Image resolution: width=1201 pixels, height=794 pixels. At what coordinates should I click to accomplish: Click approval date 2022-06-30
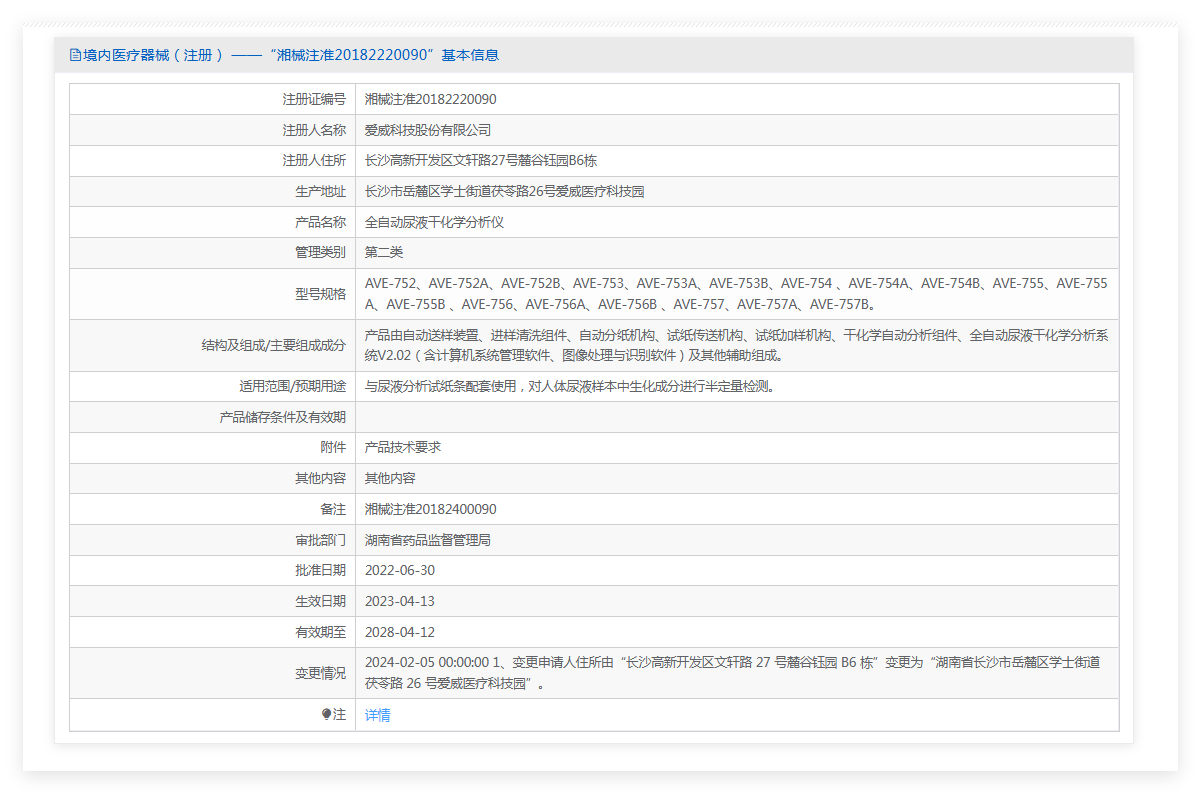click(x=400, y=570)
